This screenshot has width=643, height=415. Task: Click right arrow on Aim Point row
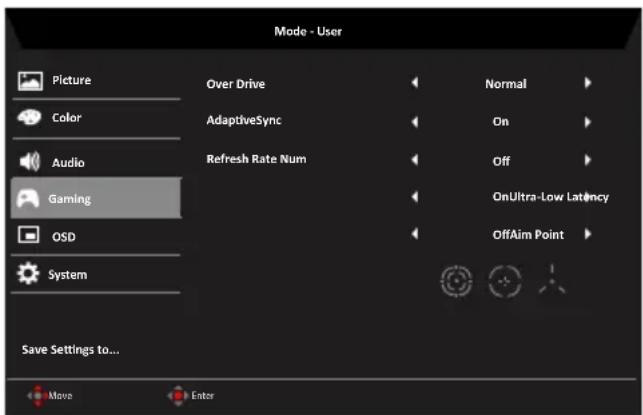(588, 234)
